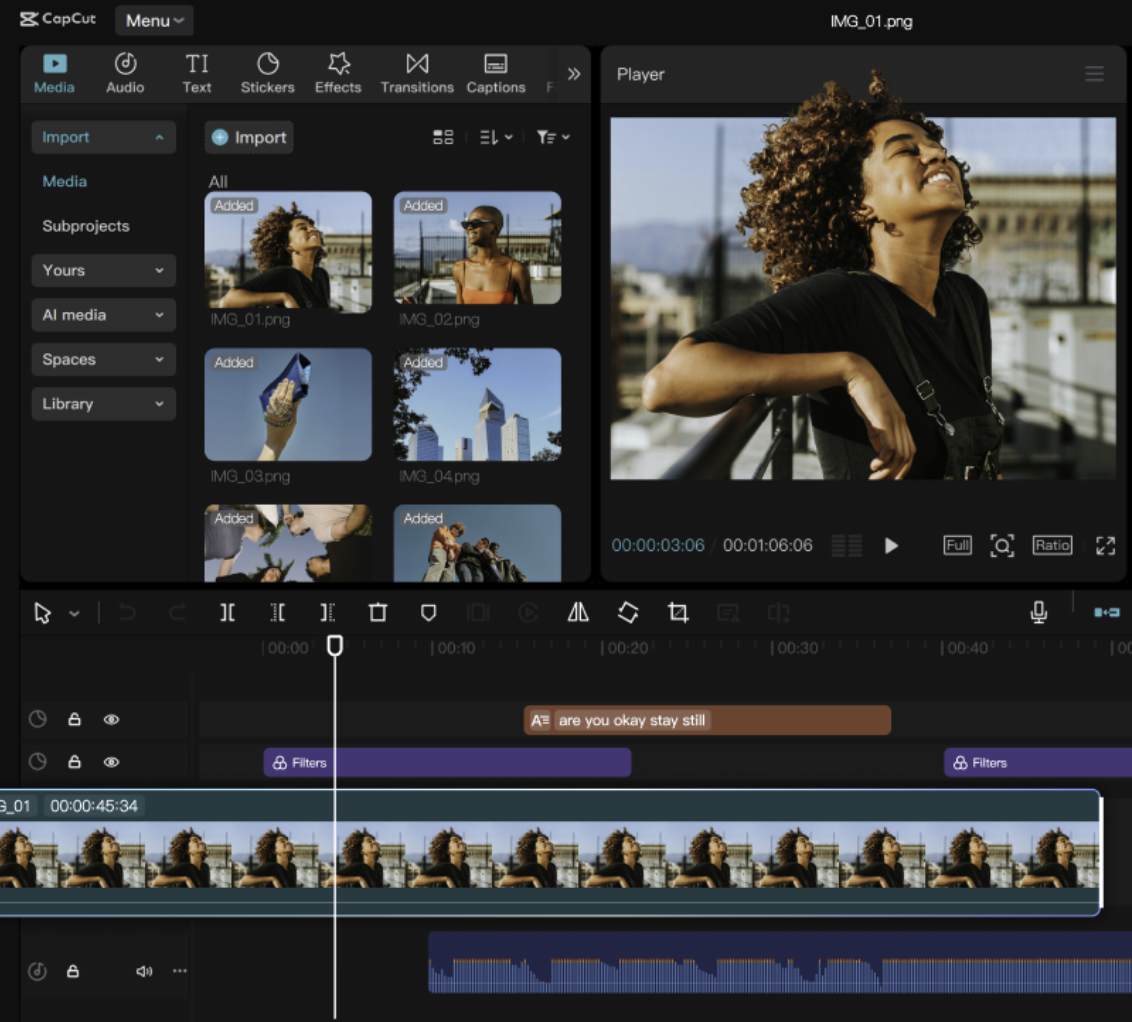Switch media grid view layout
1132x1022 pixels.
click(443, 137)
